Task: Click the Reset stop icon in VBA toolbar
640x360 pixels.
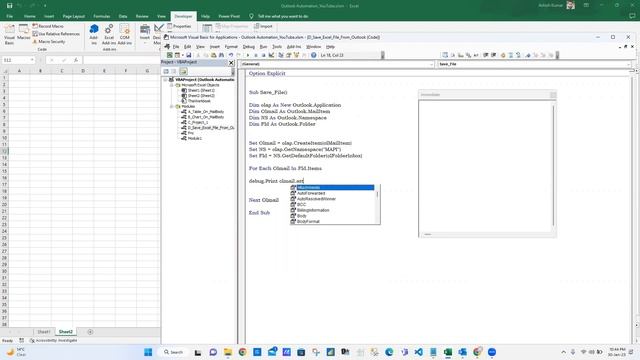Action: coord(264,55)
